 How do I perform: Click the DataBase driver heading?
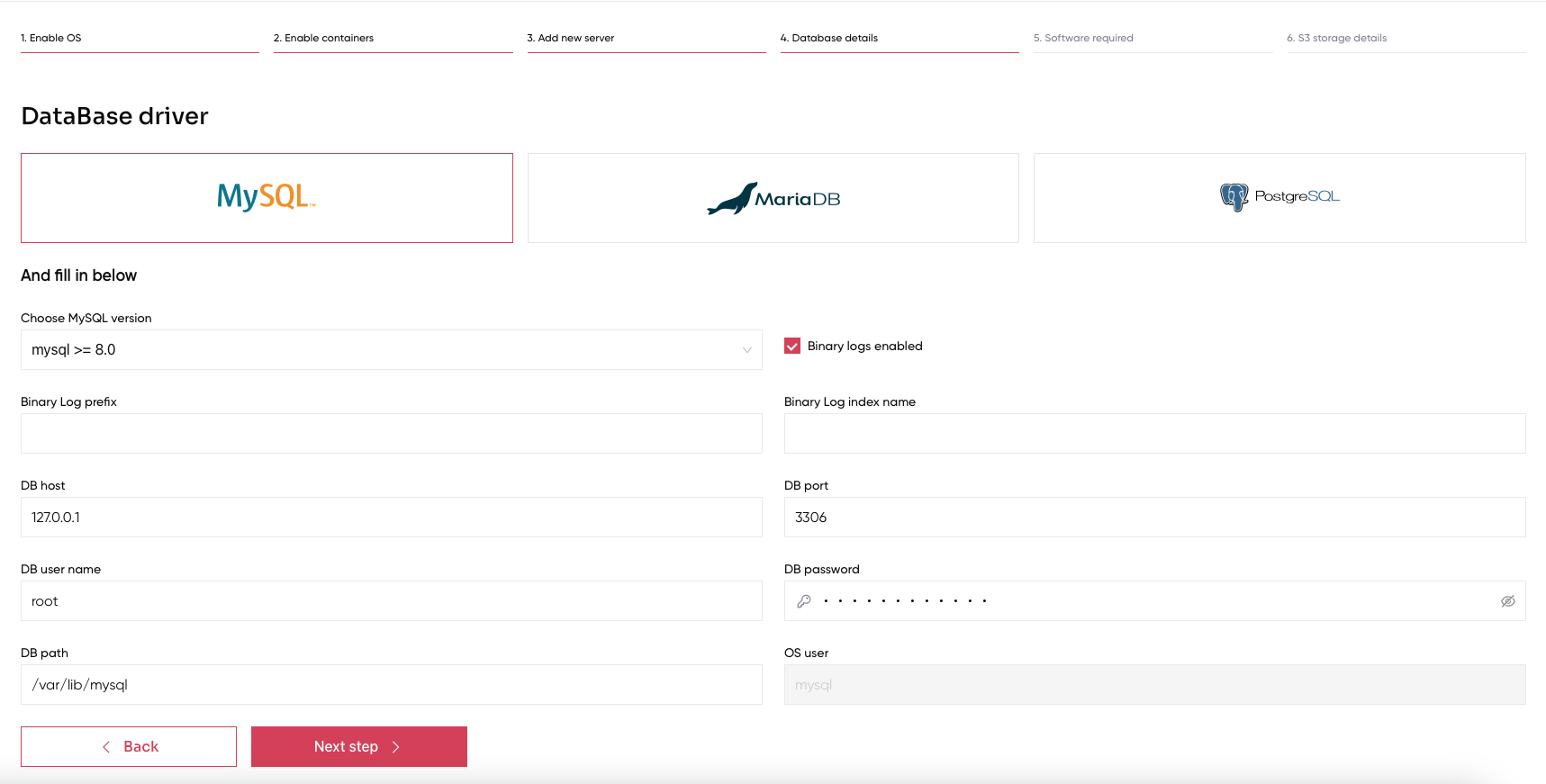point(114,116)
